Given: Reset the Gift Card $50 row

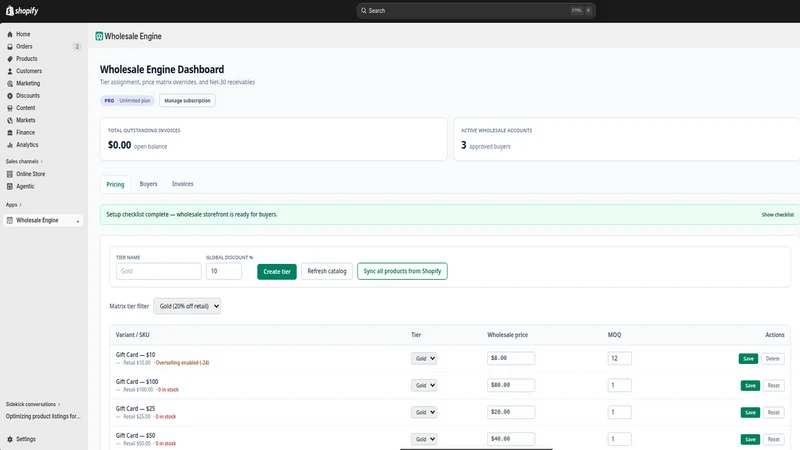Looking at the screenshot, I should 773,439.
